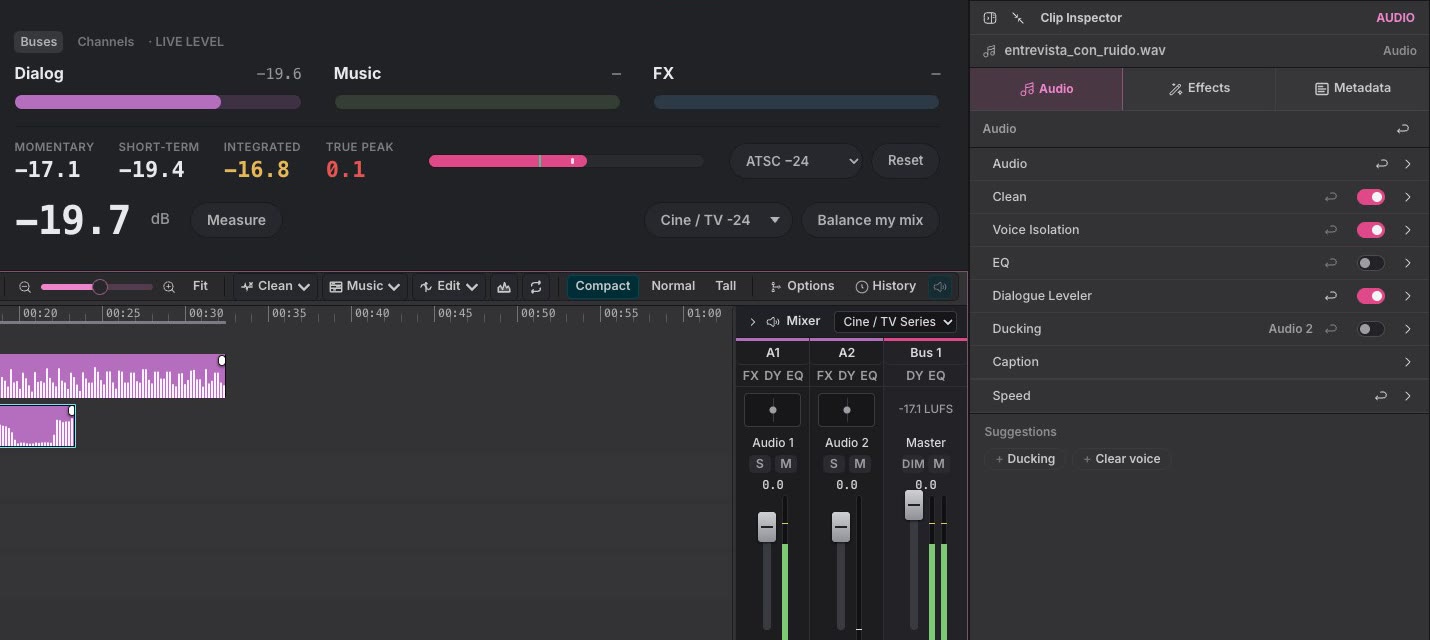Image resolution: width=1430 pixels, height=640 pixels.
Task: Open the ATSC −24 standard dropdown
Action: point(796,161)
